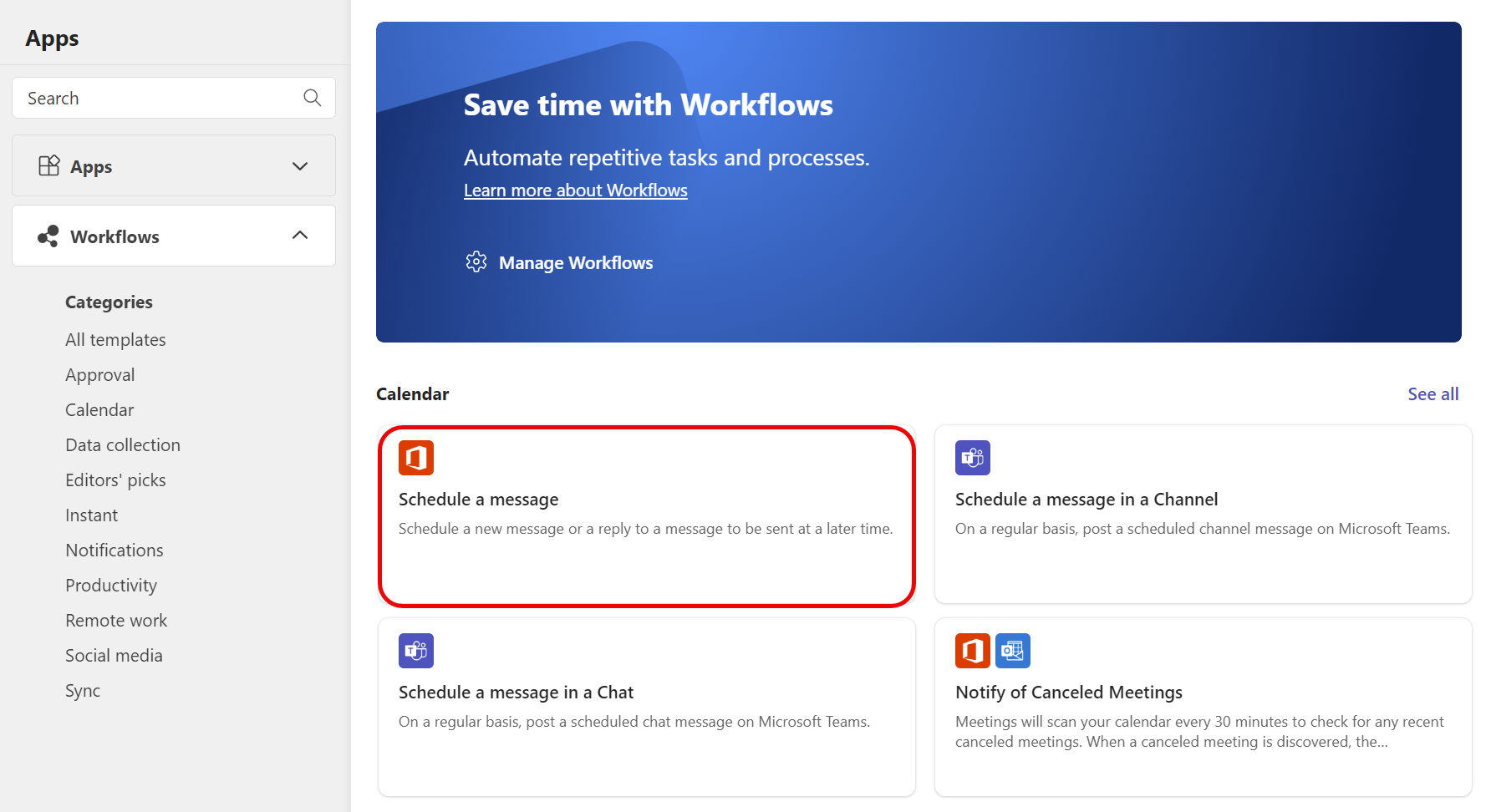Click the gear icon next to Manage Workflows

476,261
